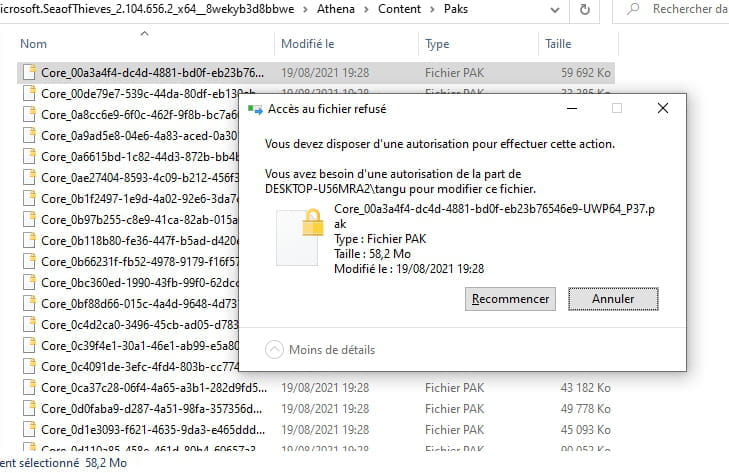The height and width of the screenshot is (473, 729).
Task: Select the Core_0d1e3093 PAK file icon
Action: point(30,429)
